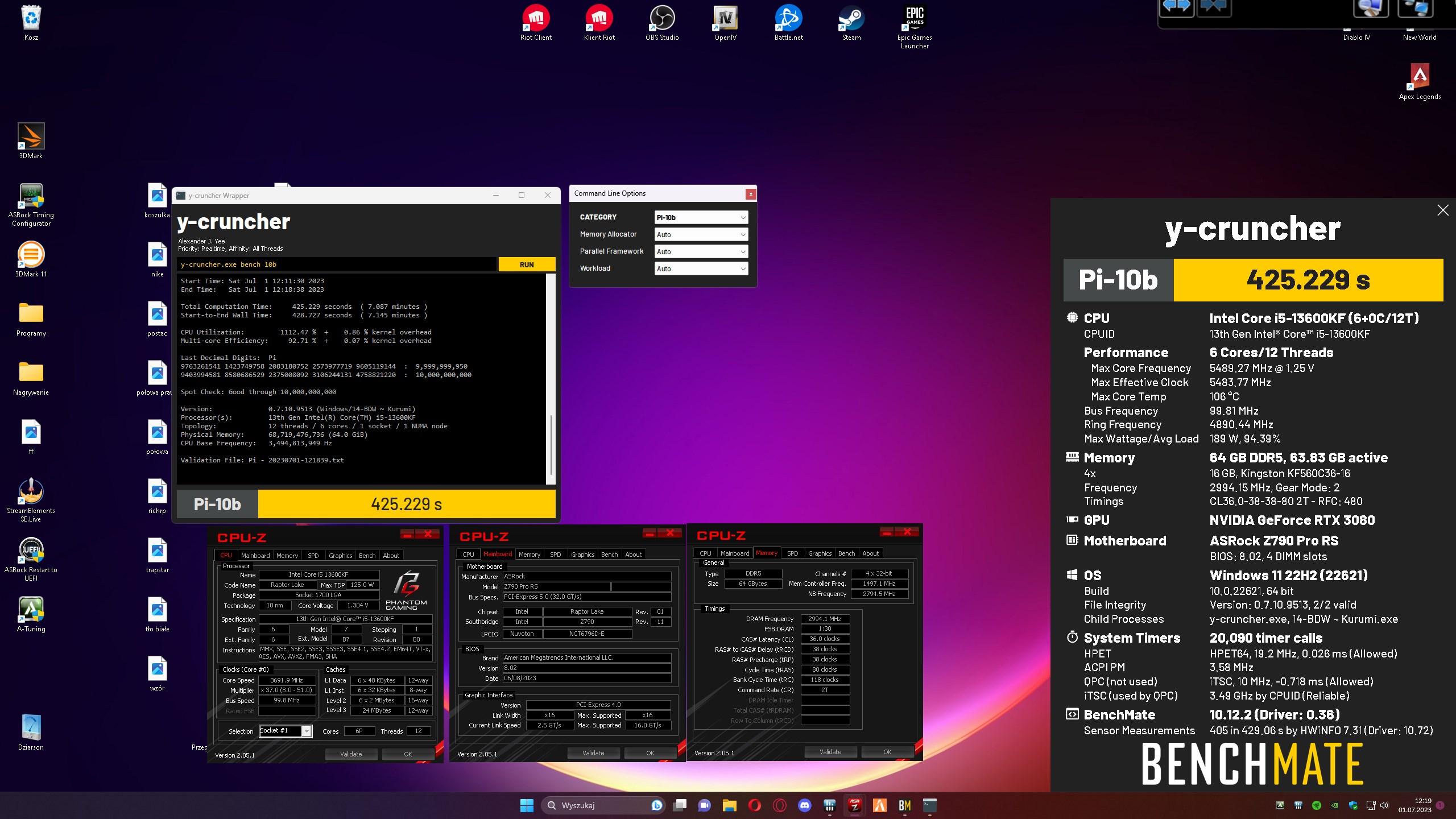The width and height of the screenshot is (1456, 819).
Task: Click the Wyszukaj taskbar search box
Action: 604,805
